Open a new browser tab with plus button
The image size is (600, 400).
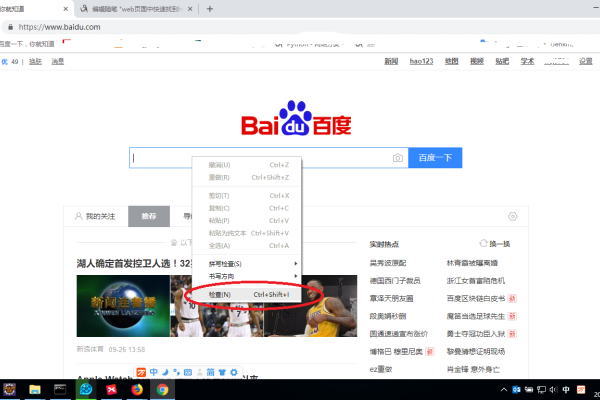pyautogui.click(x=210, y=9)
